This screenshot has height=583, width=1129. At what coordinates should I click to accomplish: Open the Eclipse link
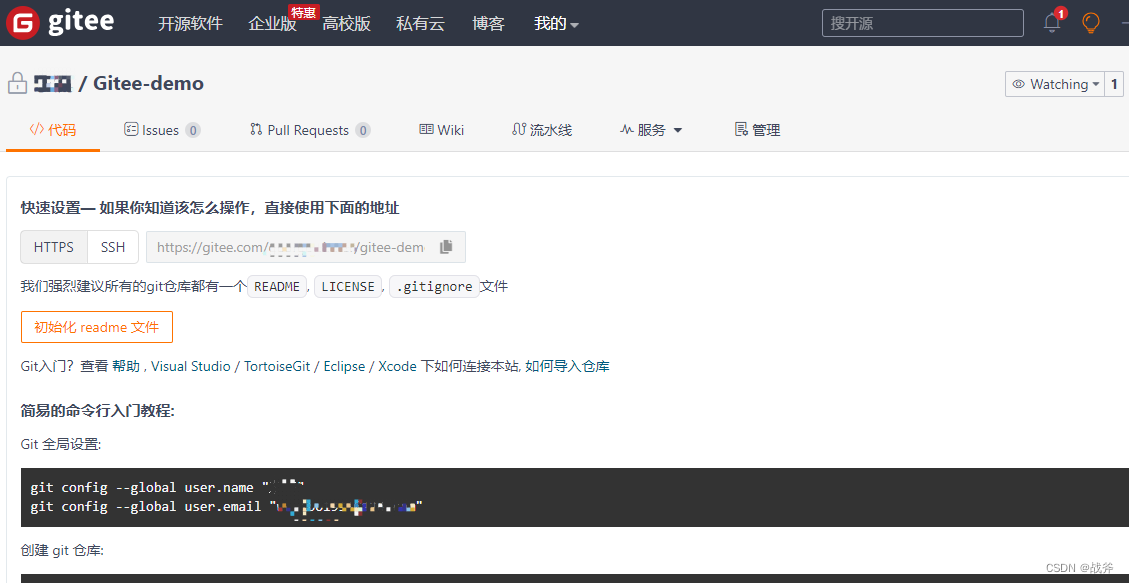tap(344, 366)
